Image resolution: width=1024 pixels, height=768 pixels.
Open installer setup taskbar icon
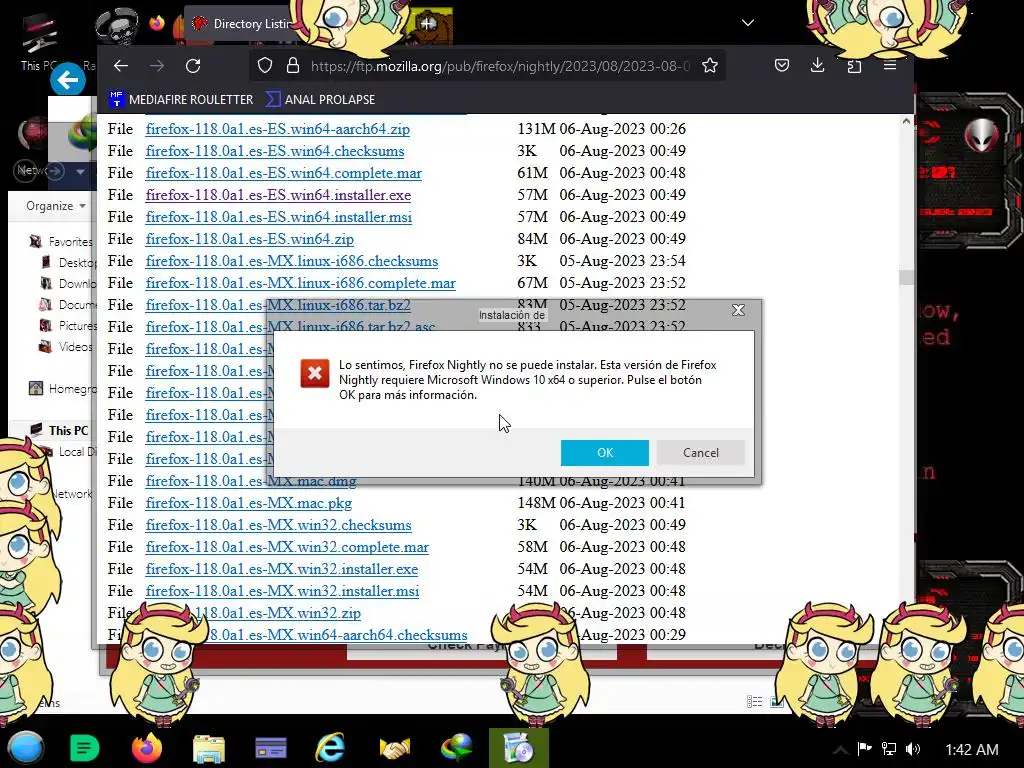tap(519, 748)
